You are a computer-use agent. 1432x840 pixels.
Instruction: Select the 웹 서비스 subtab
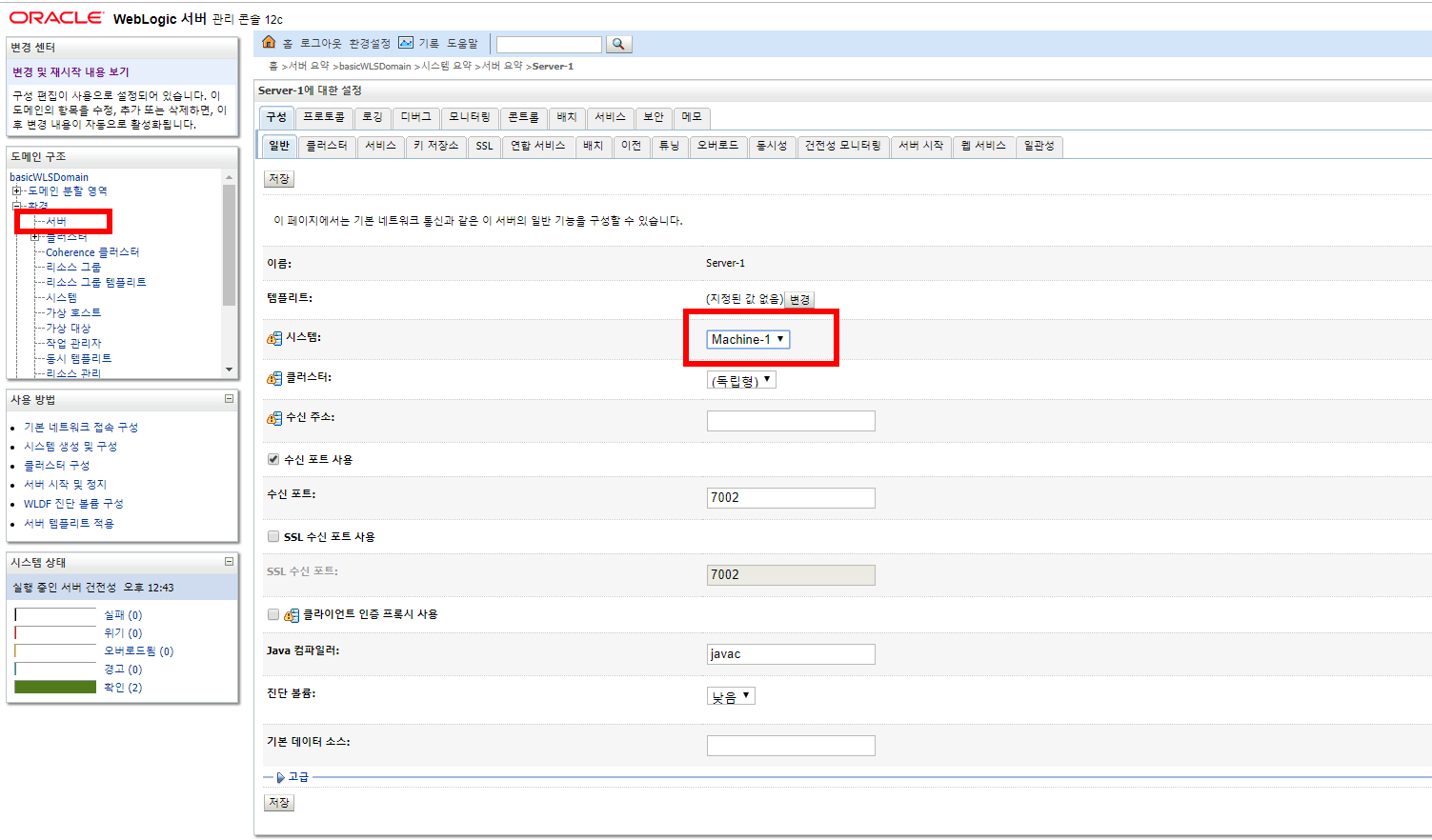984,146
